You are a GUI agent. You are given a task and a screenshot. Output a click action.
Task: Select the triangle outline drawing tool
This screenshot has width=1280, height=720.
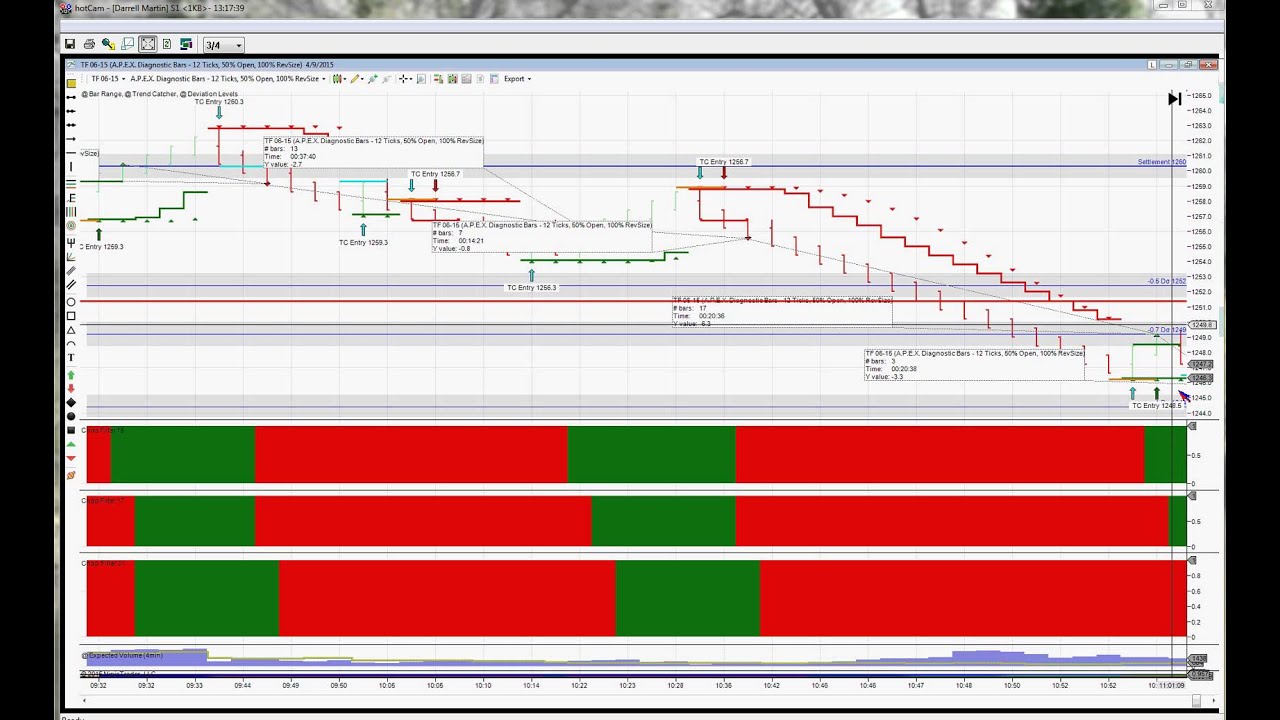click(x=71, y=330)
